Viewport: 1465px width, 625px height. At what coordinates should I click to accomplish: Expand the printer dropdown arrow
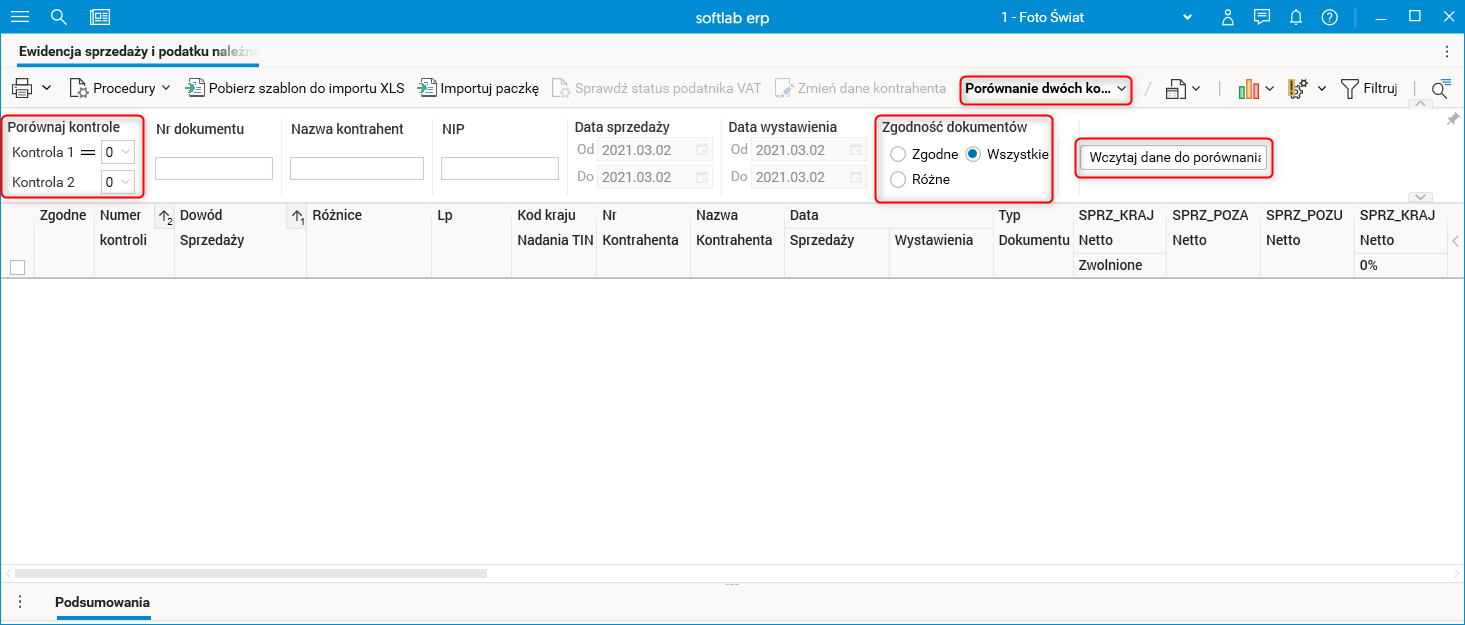pos(46,88)
